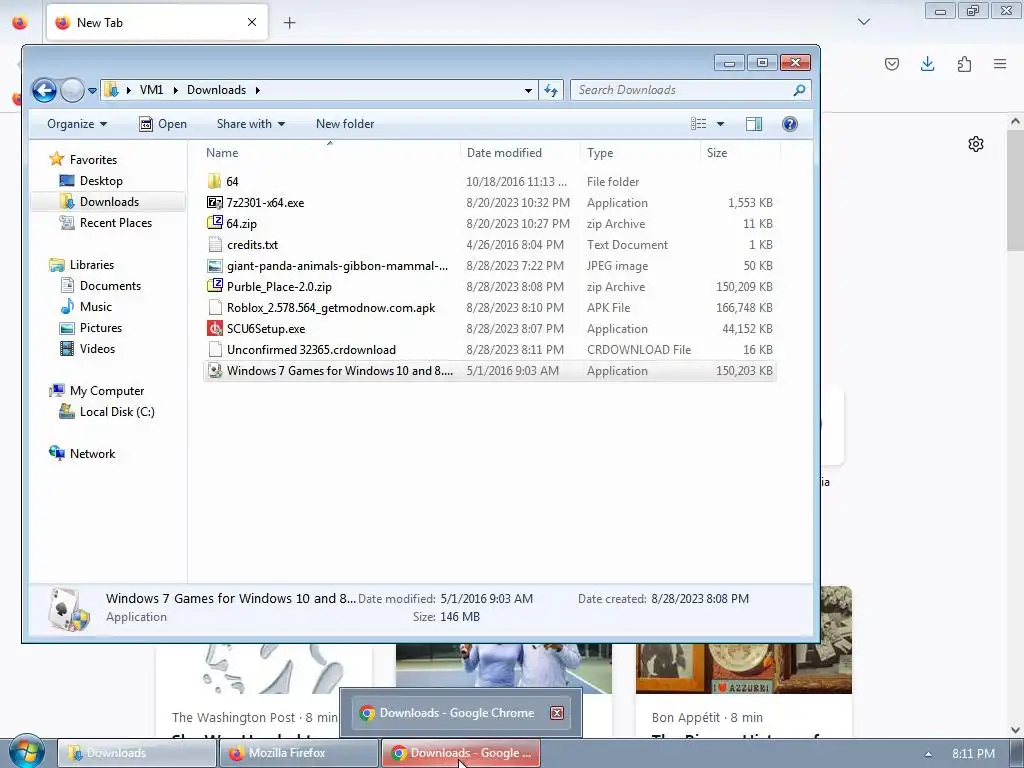Viewport: 1024px width, 768px height.
Task: Click VM1 in the address breadcrumb
Action: (x=152, y=90)
